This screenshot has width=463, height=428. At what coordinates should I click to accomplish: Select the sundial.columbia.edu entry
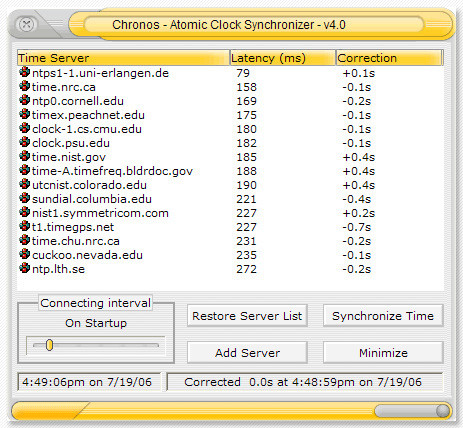[92, 199]
